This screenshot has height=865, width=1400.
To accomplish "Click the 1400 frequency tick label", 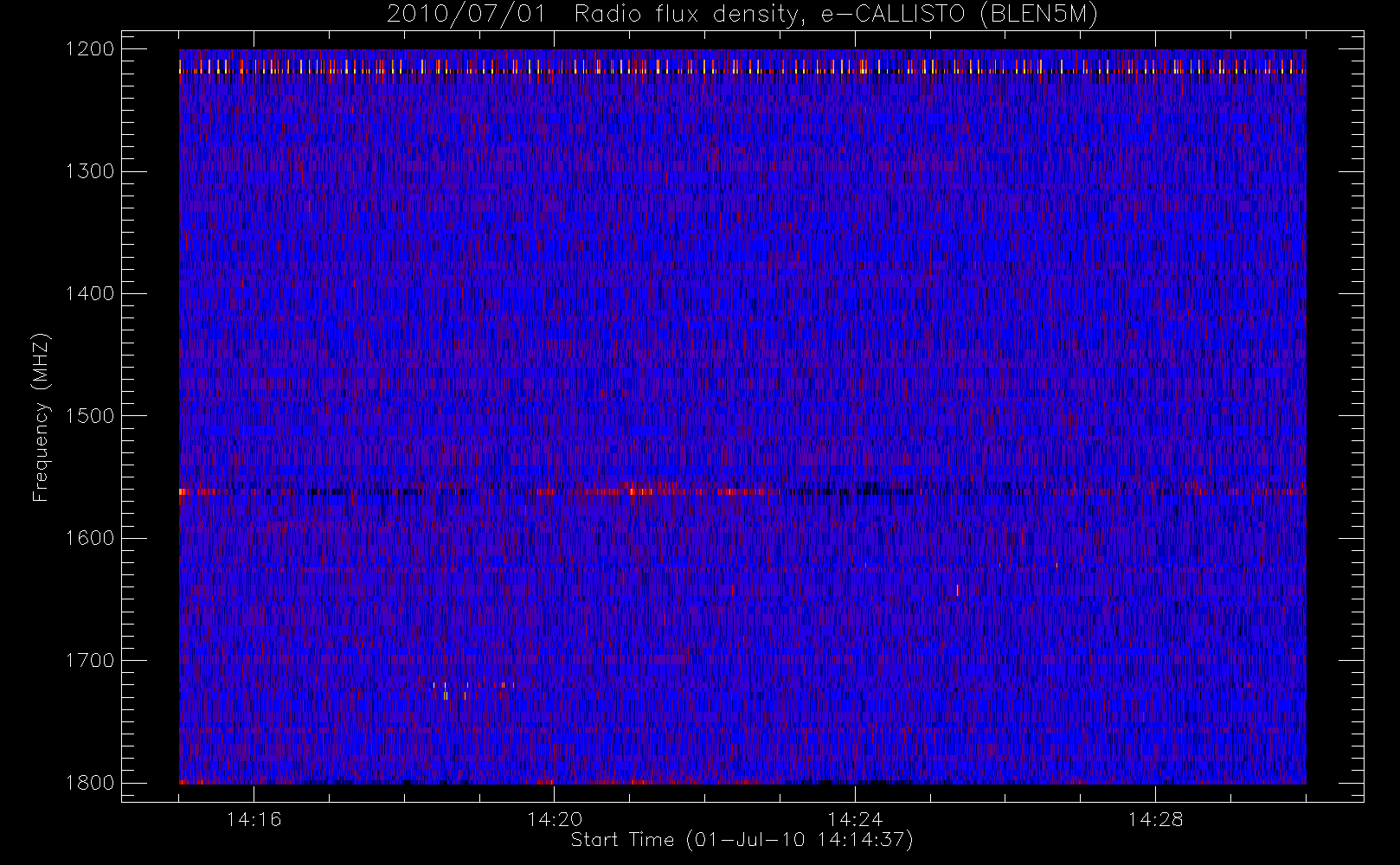I will [x=90, y=293].
